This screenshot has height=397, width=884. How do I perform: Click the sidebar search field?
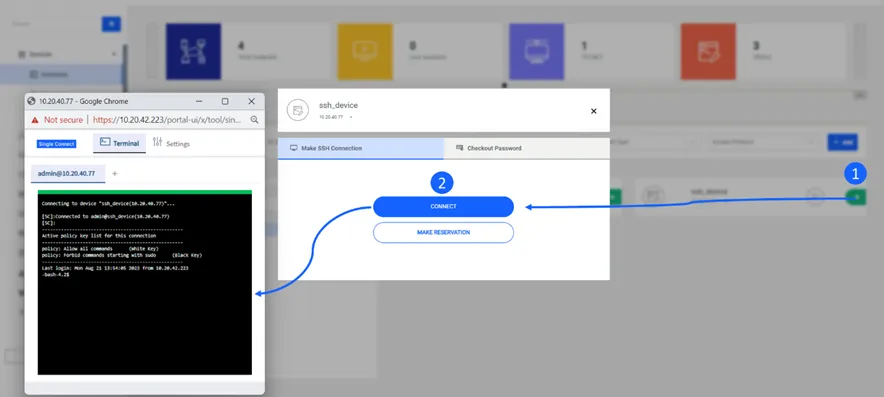(54, 24)
